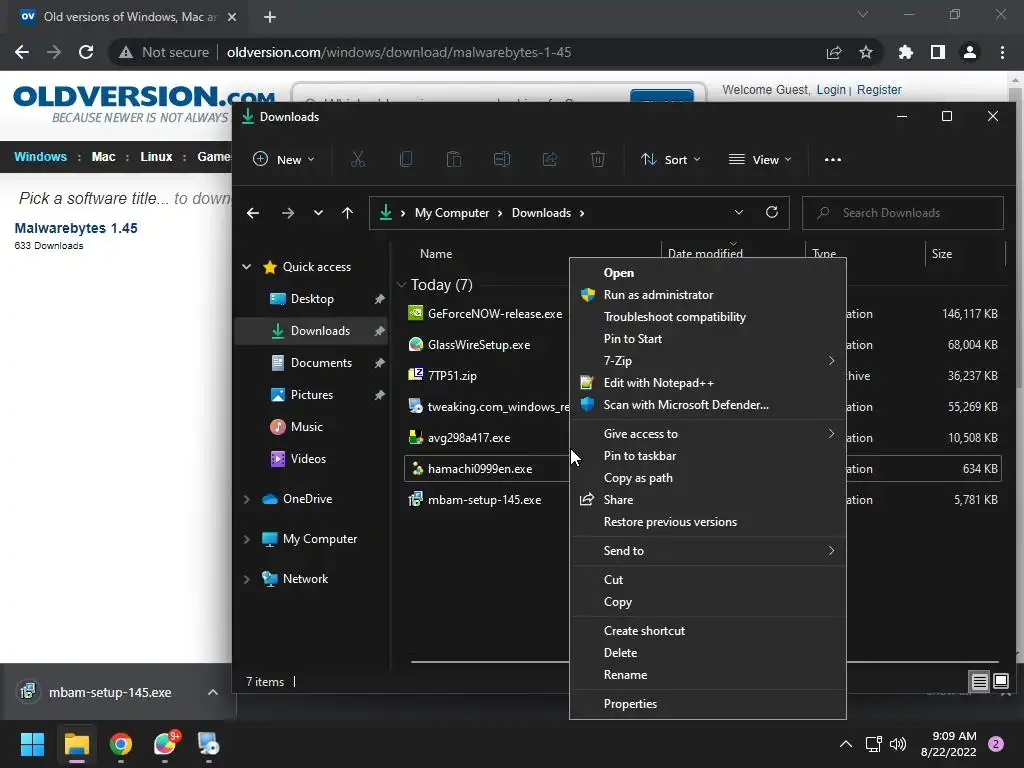Go back in Chrome browser
This screenshot has width=1024, height=768.
point(22,52)
